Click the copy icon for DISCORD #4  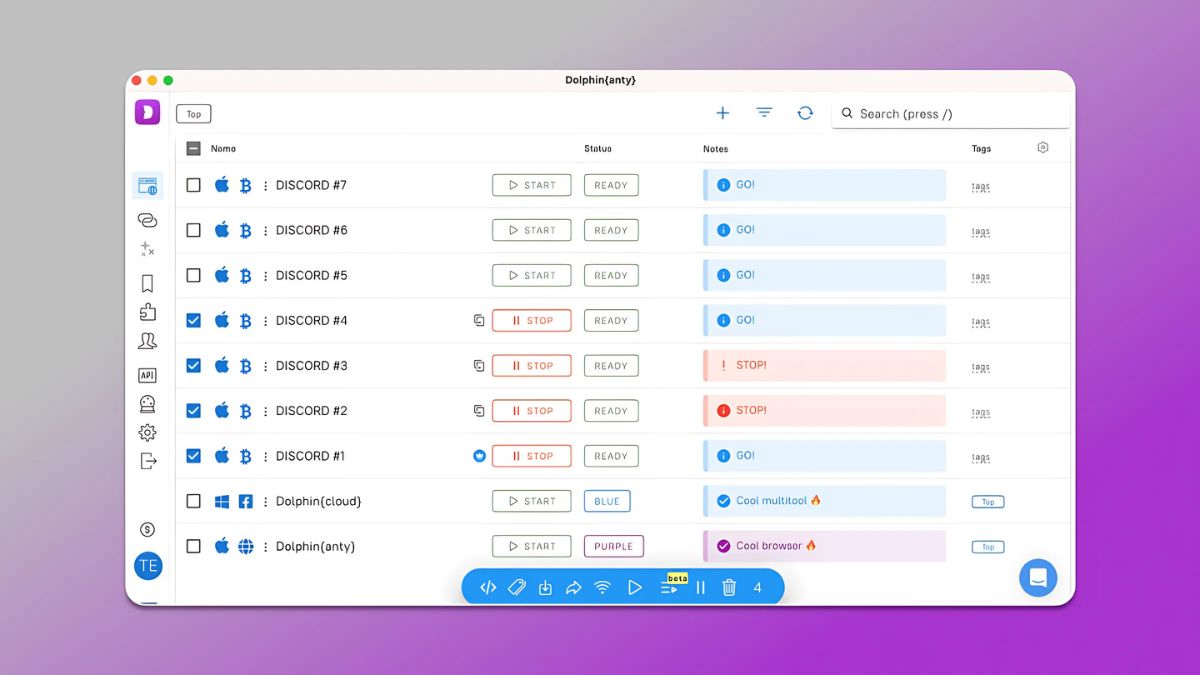pyautogui.click(x=479, y=321)
